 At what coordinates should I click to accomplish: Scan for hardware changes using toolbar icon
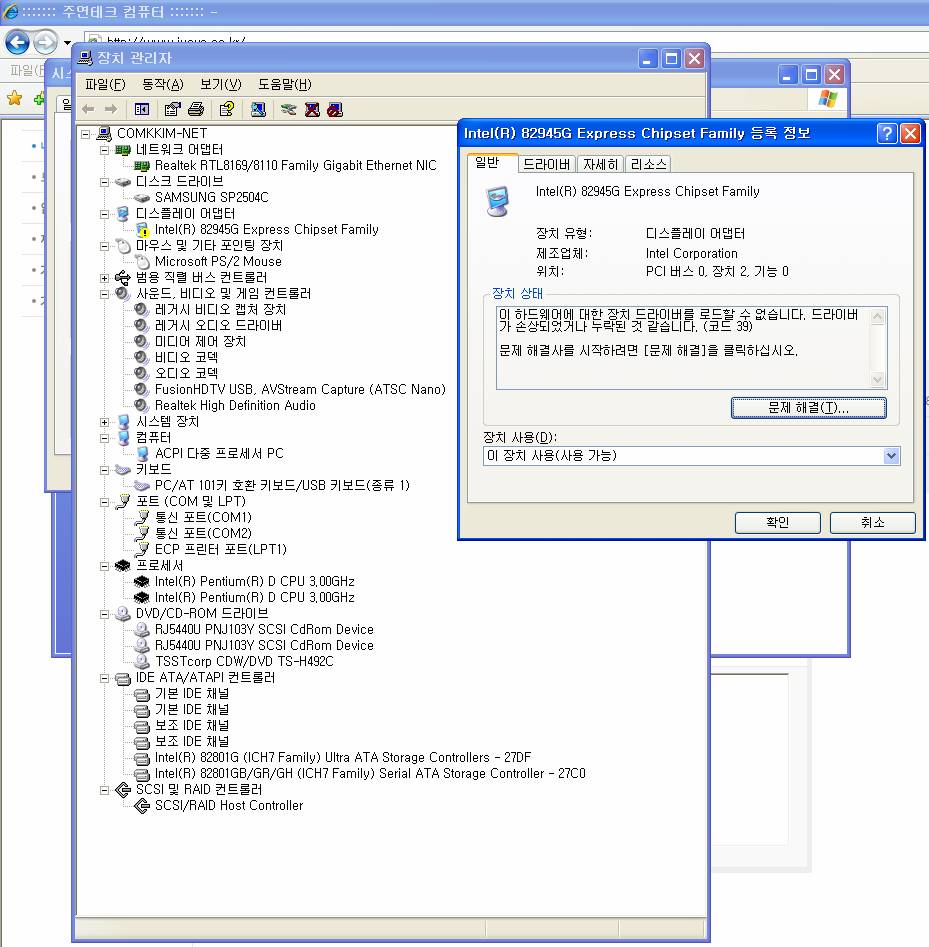[x=259, y=109]
